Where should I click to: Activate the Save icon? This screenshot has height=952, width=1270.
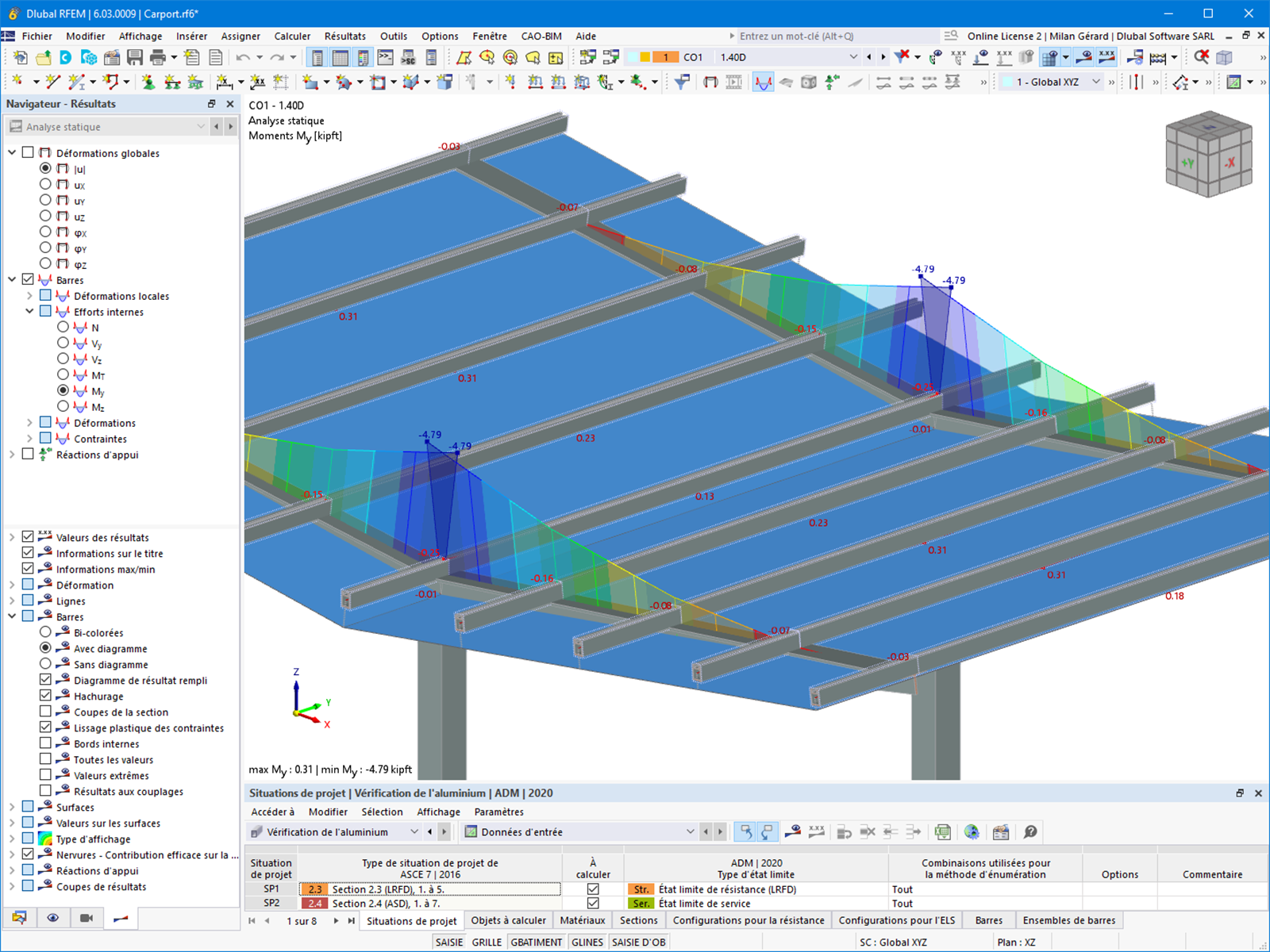coord(136,56)
